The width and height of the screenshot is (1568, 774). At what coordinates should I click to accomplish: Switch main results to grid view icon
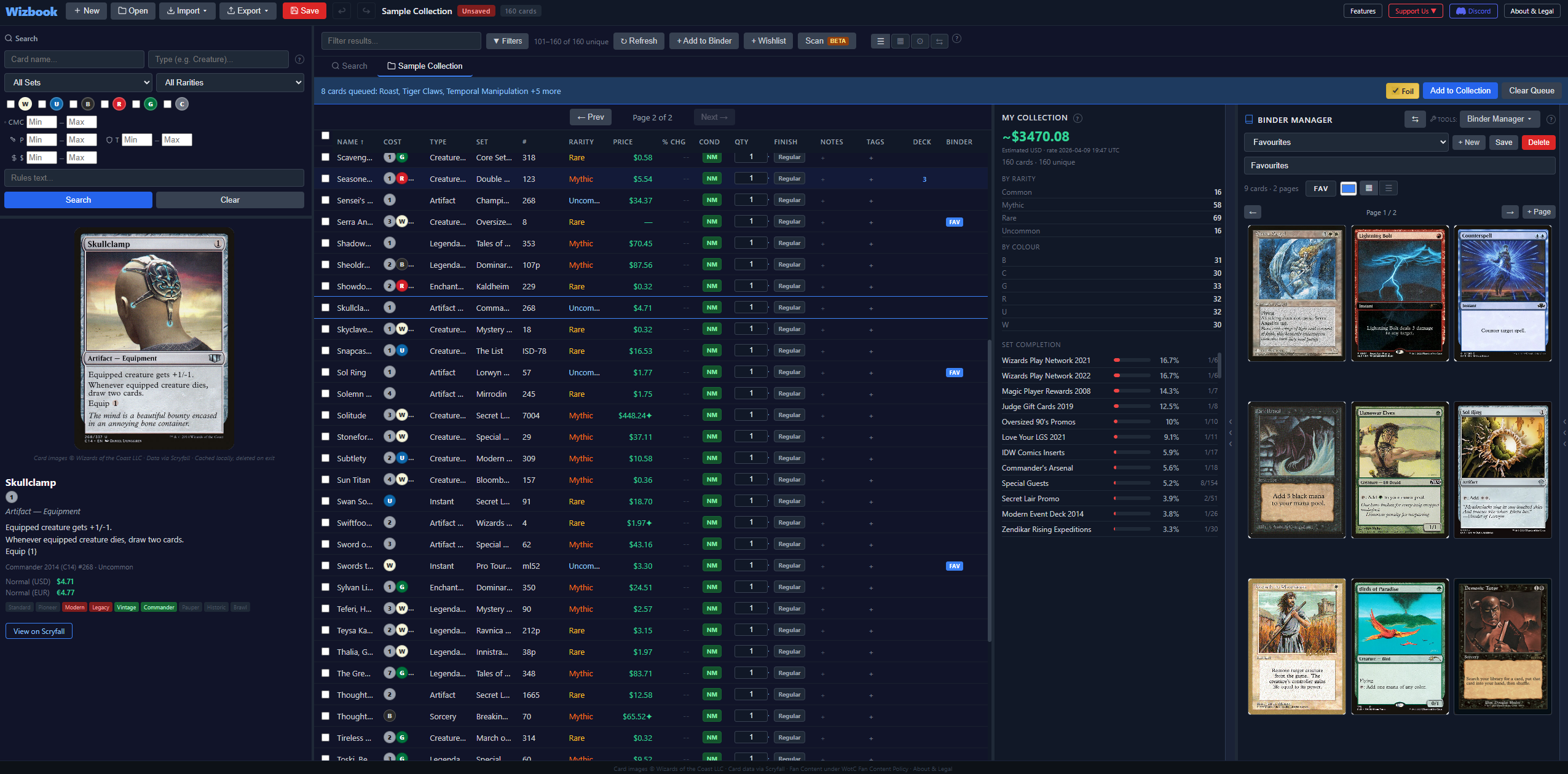click(900, 41)
